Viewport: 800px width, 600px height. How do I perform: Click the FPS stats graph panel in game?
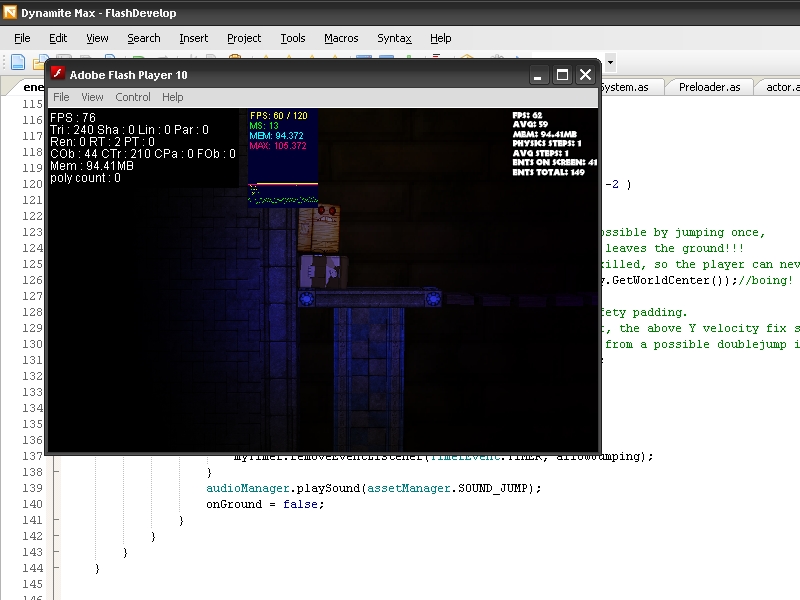283,157
